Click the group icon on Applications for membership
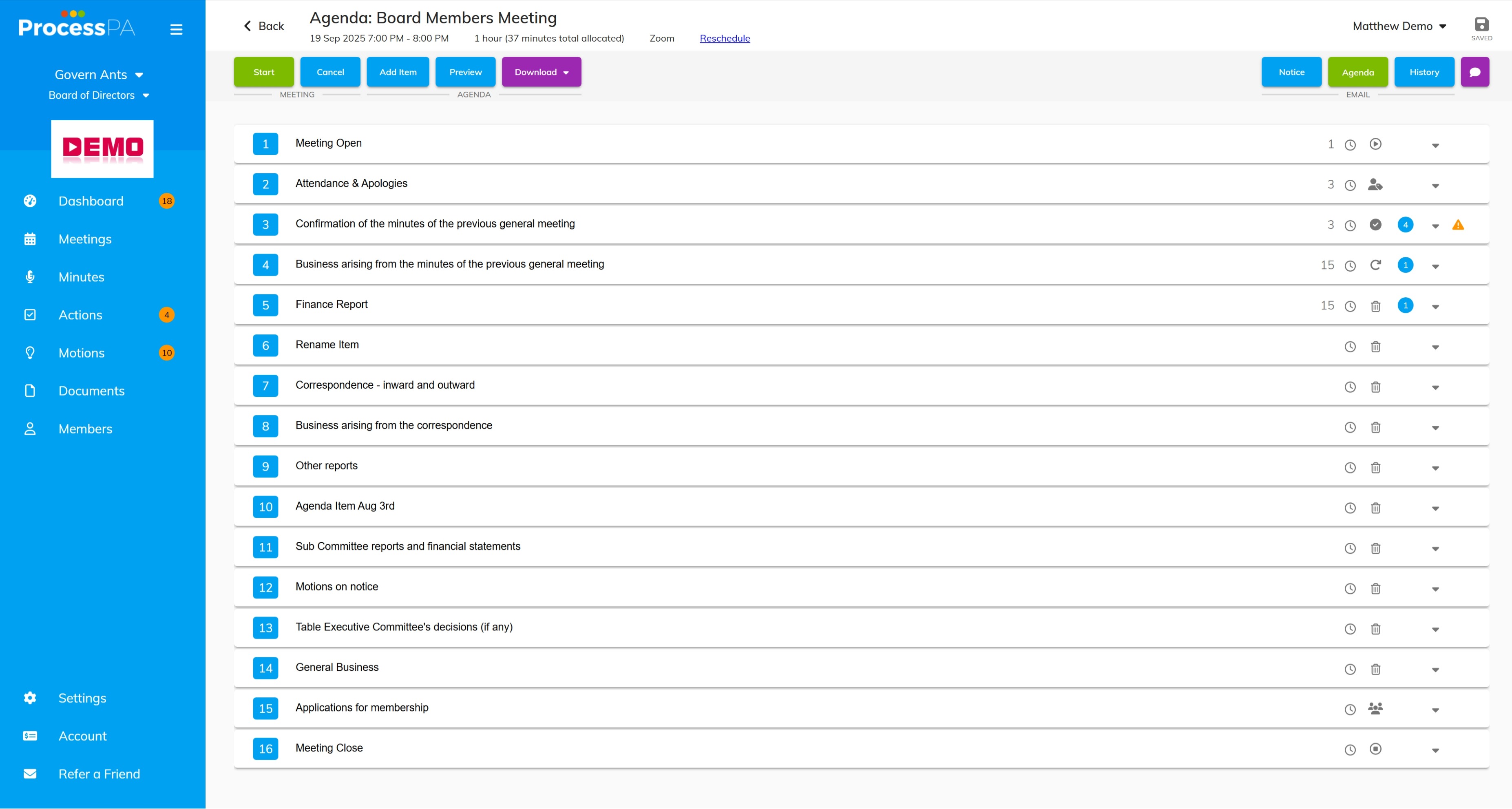This screenshot has height=809, width=1512. 1375,708
